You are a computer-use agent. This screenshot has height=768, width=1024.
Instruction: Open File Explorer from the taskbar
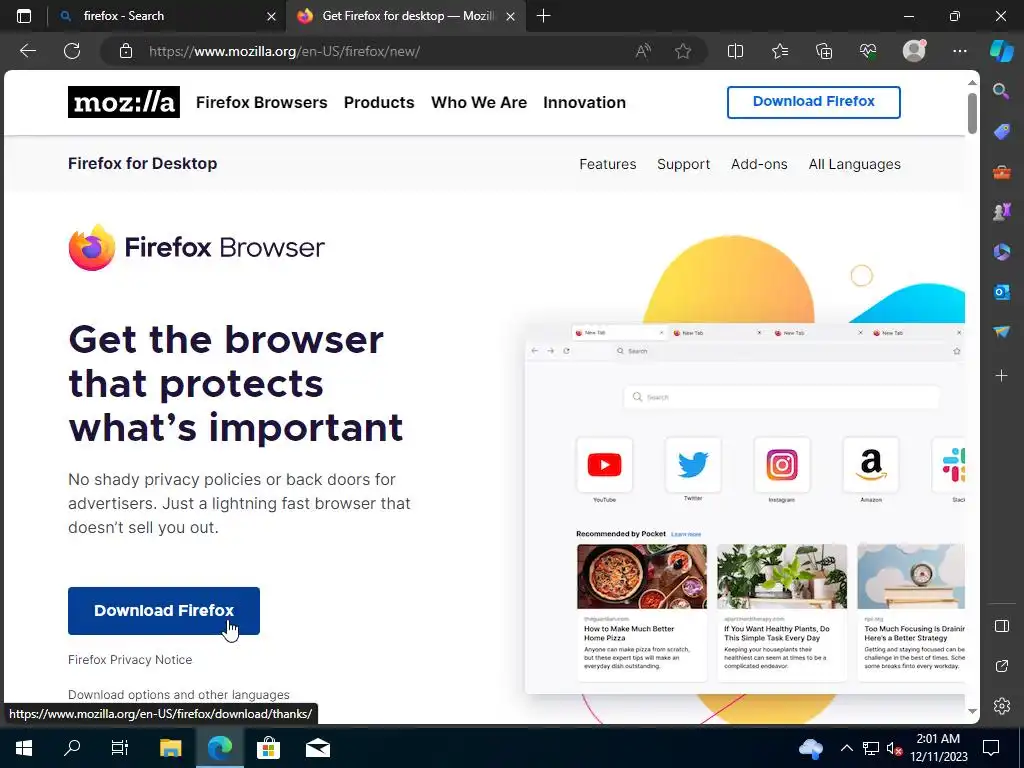(170, 748)
